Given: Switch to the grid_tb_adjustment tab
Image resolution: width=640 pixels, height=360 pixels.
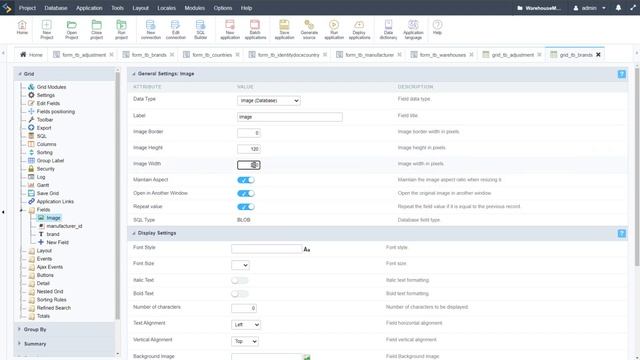Looking at the screenshot, I should 512,55.
